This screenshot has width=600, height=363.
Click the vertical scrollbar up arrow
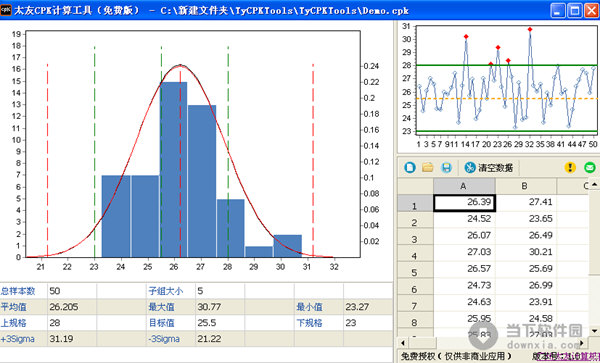tap(594, 185)
